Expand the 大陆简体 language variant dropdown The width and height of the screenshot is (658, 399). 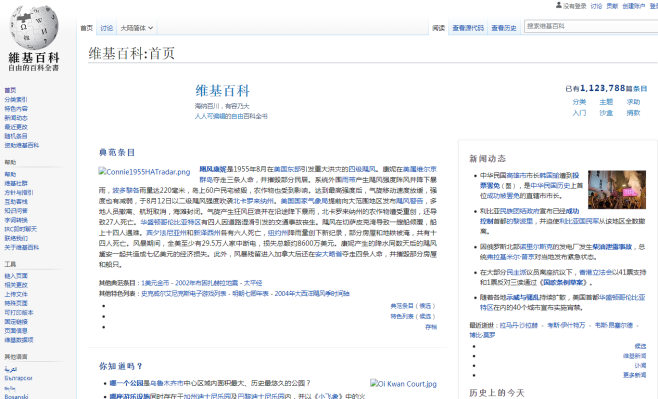(x=136, y=28)
